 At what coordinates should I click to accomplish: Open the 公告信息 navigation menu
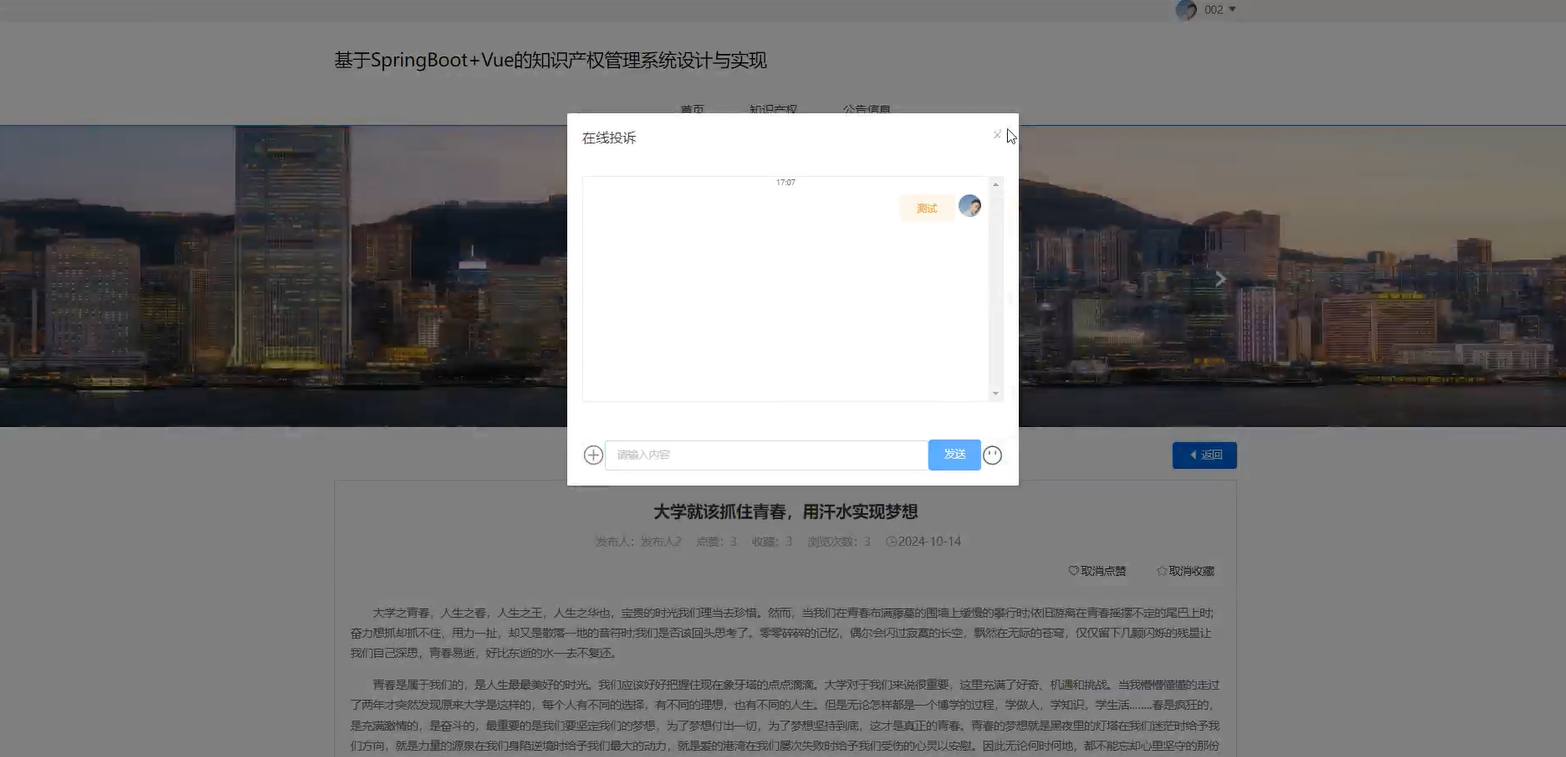point(866,111)
